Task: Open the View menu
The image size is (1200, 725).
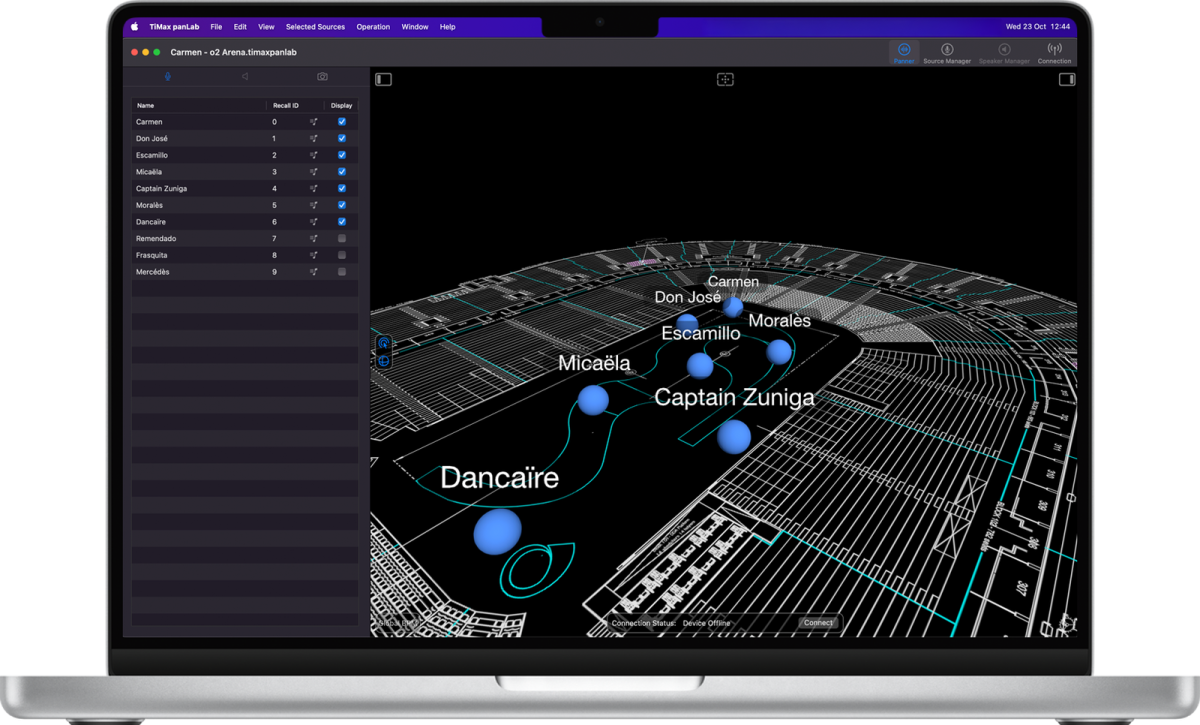Action: 266,27
